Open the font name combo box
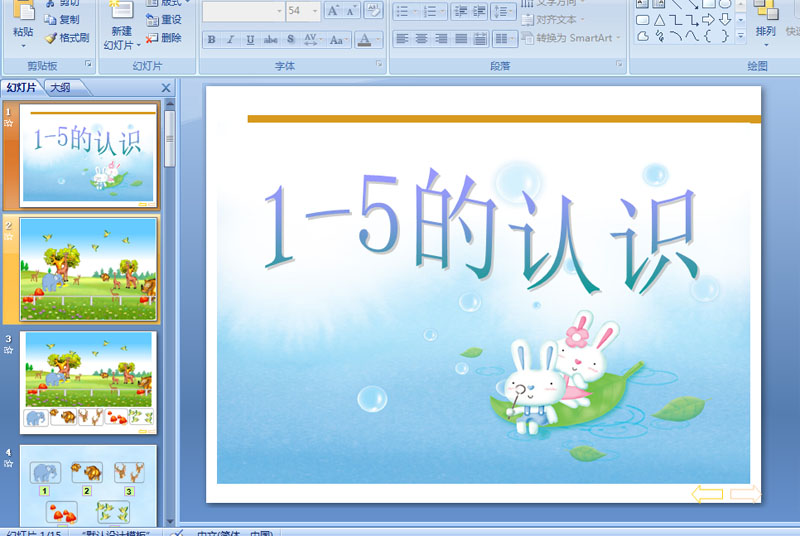800x536 pixels. click(243, 11)
